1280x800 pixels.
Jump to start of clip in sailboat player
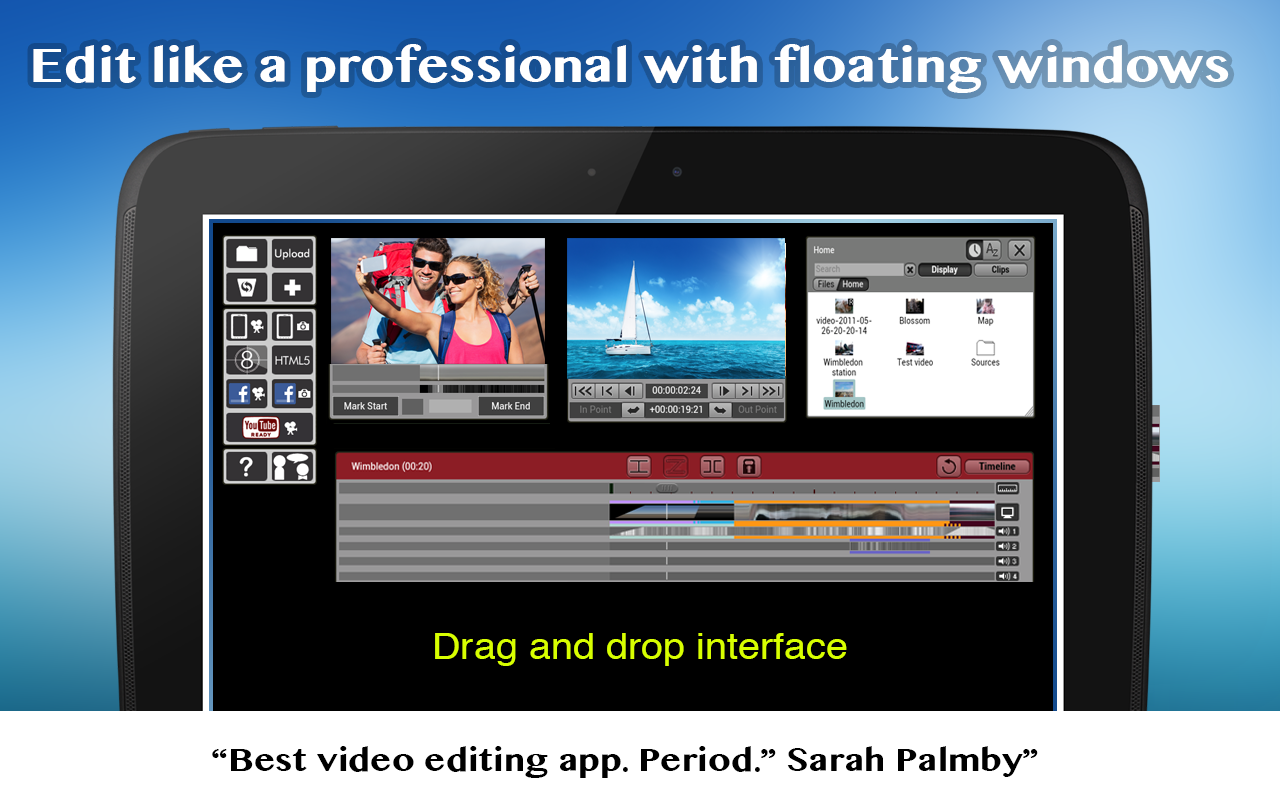pyautogui.click(x=582, y=391)
